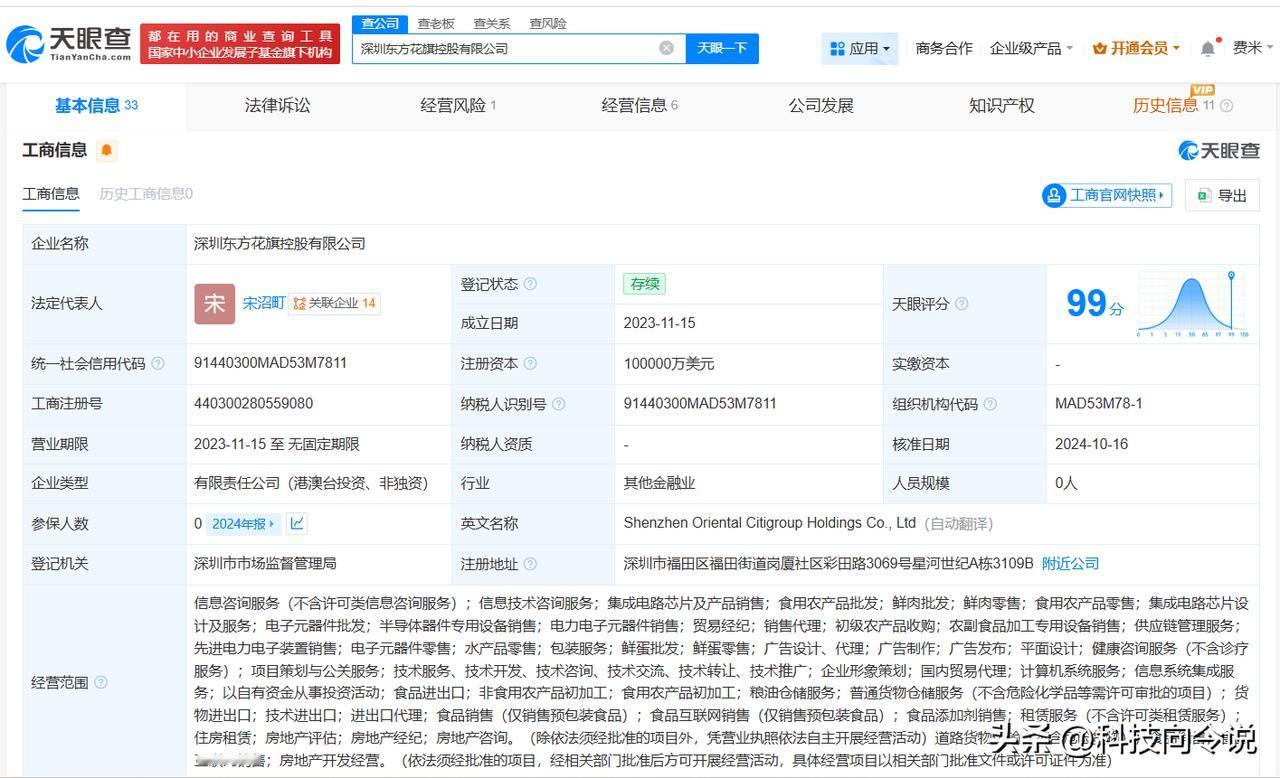Open the 基本信息 tab
Viewport: 1280px width, 778px height.
pyautogui.click(x=96, y=105)
